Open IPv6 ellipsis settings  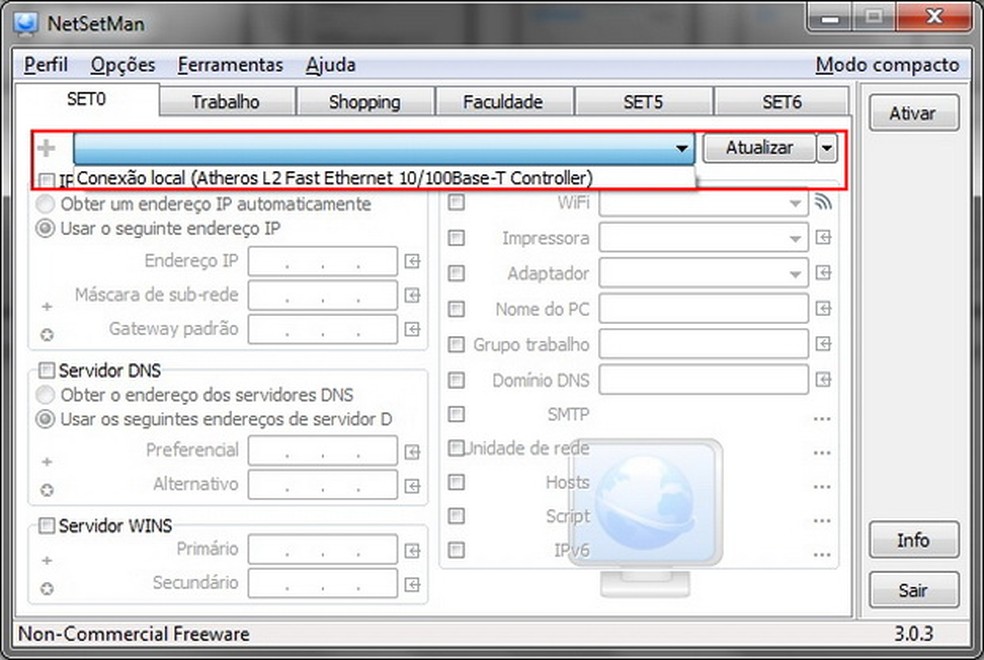[822, 555]
